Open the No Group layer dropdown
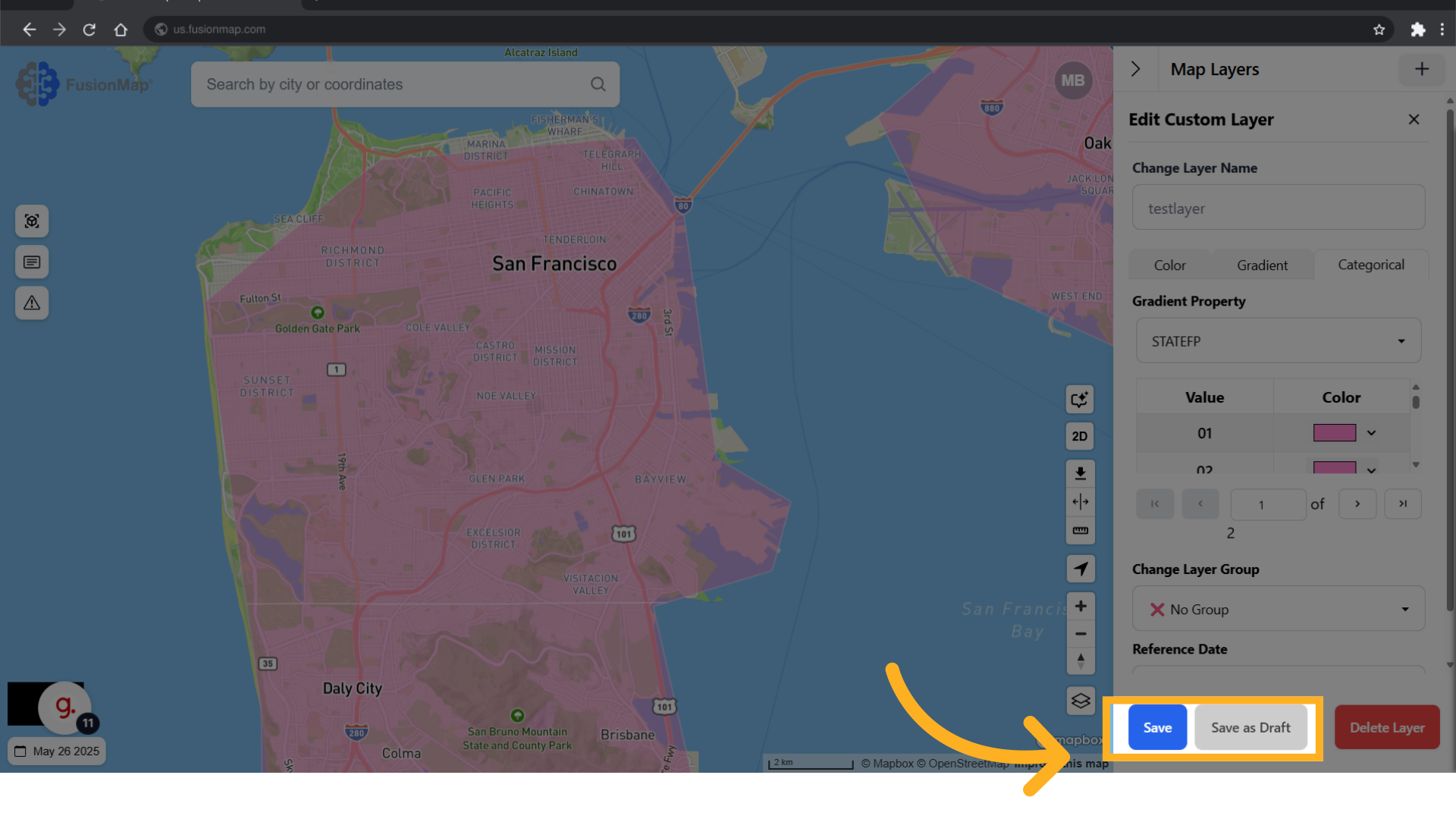Screen dimensions: 1456x819 (x=1279, y=609)
